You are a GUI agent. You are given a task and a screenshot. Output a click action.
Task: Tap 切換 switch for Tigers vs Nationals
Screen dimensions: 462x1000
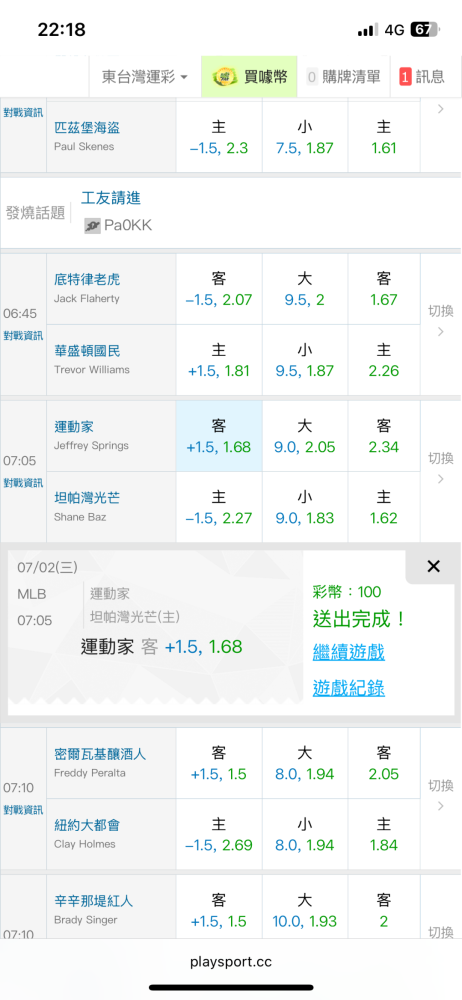click(440, 321)
